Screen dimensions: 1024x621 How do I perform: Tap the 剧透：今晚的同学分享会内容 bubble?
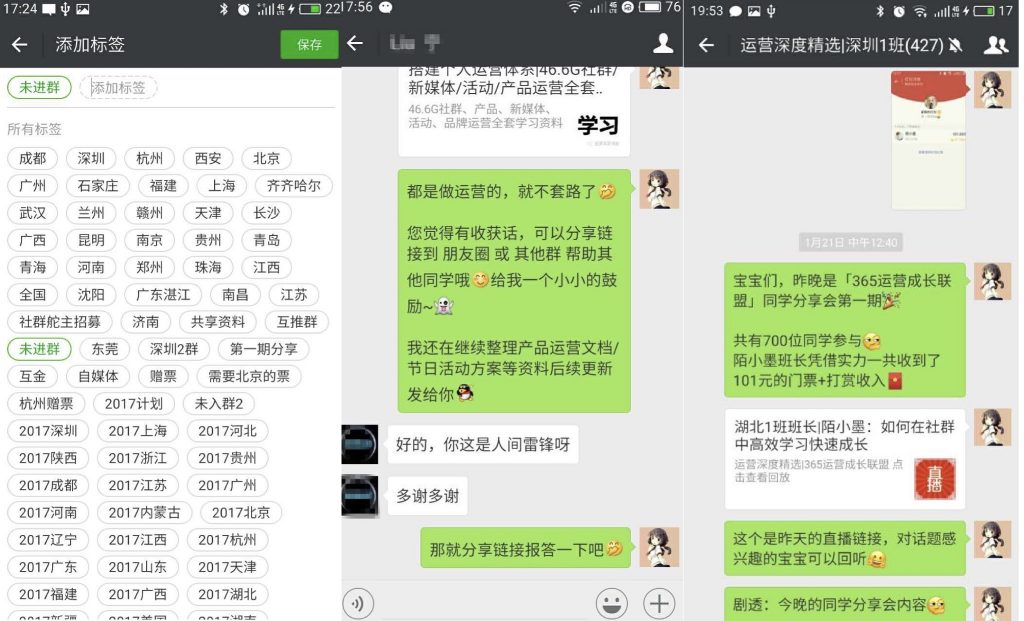[x=845, y=604]
